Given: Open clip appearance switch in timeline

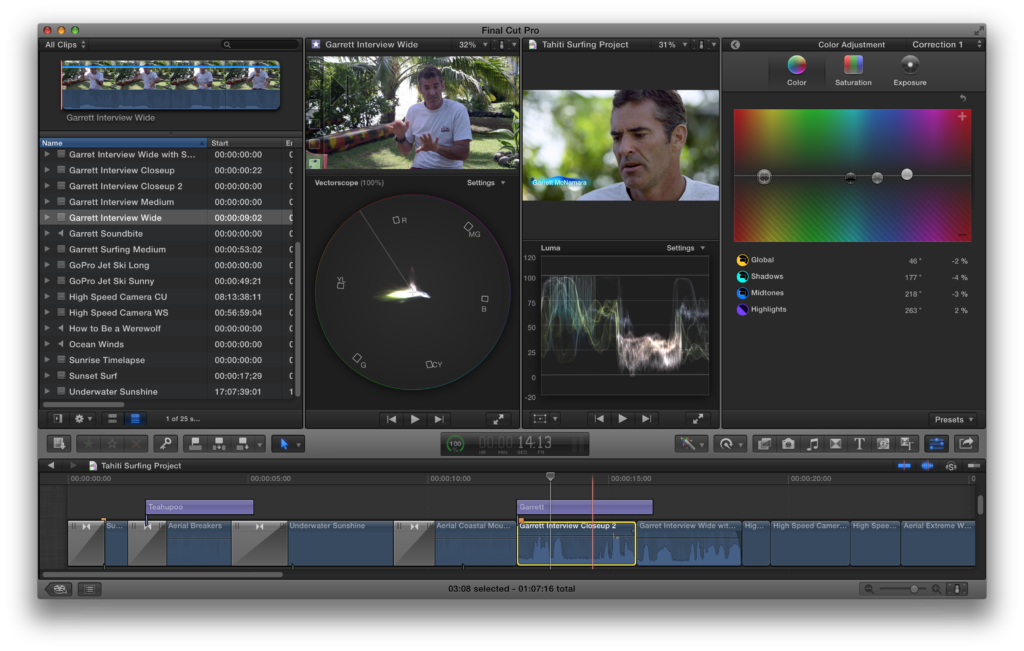Looking at the screenshot, I should [957, 589].
